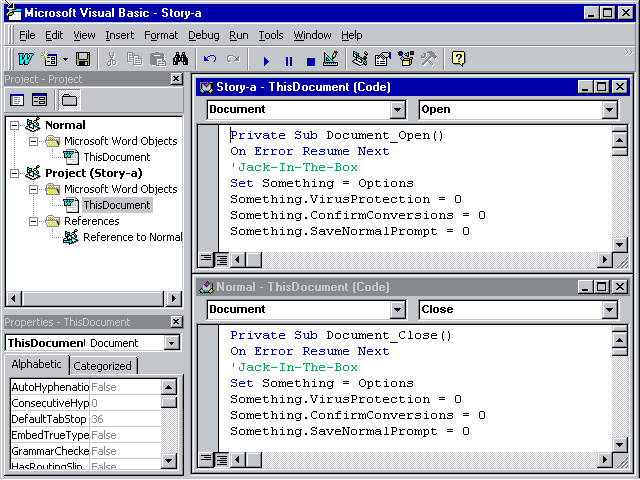
Task: Open the Debug menu
Action: point(204,36)
